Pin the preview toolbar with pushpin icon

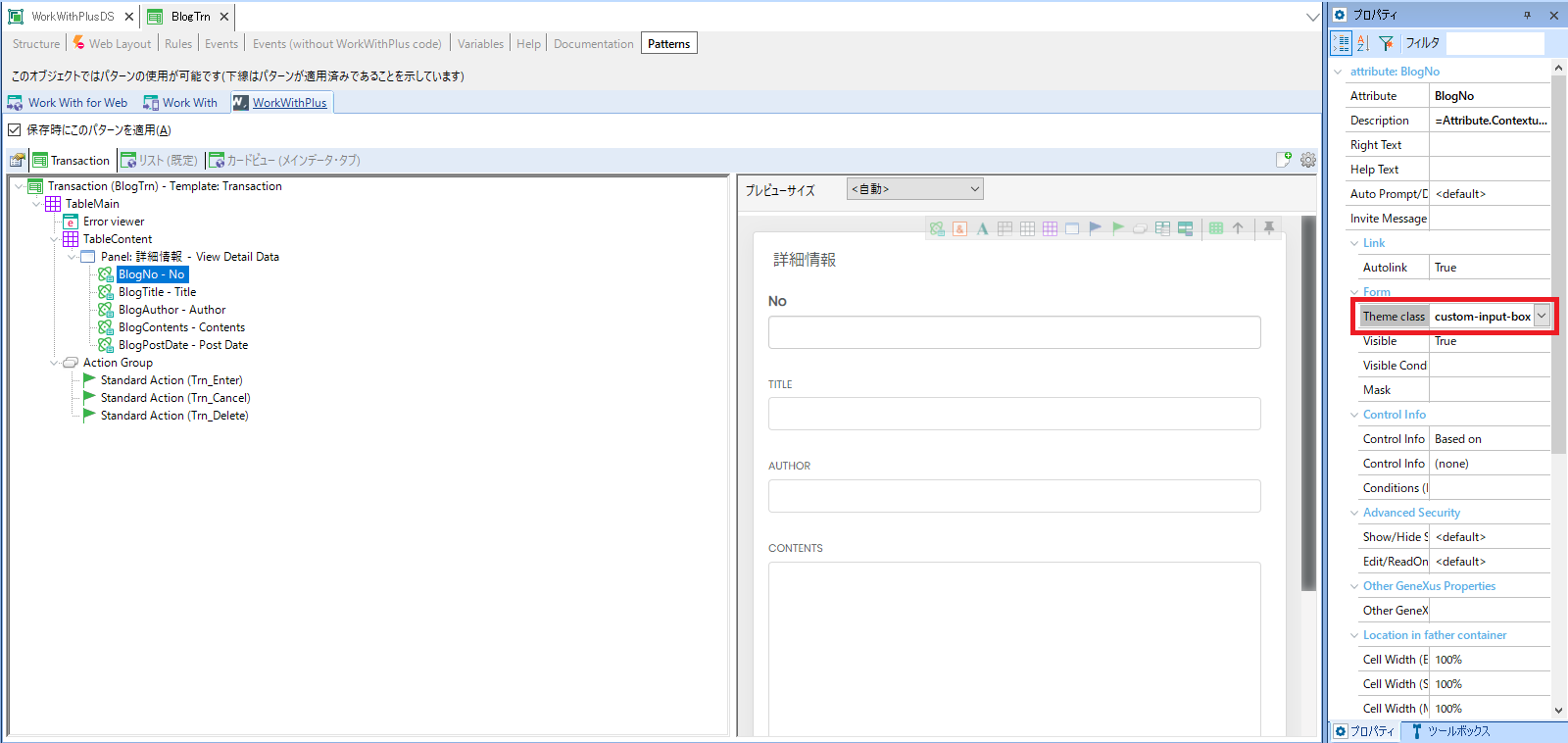pos(1269,228)
